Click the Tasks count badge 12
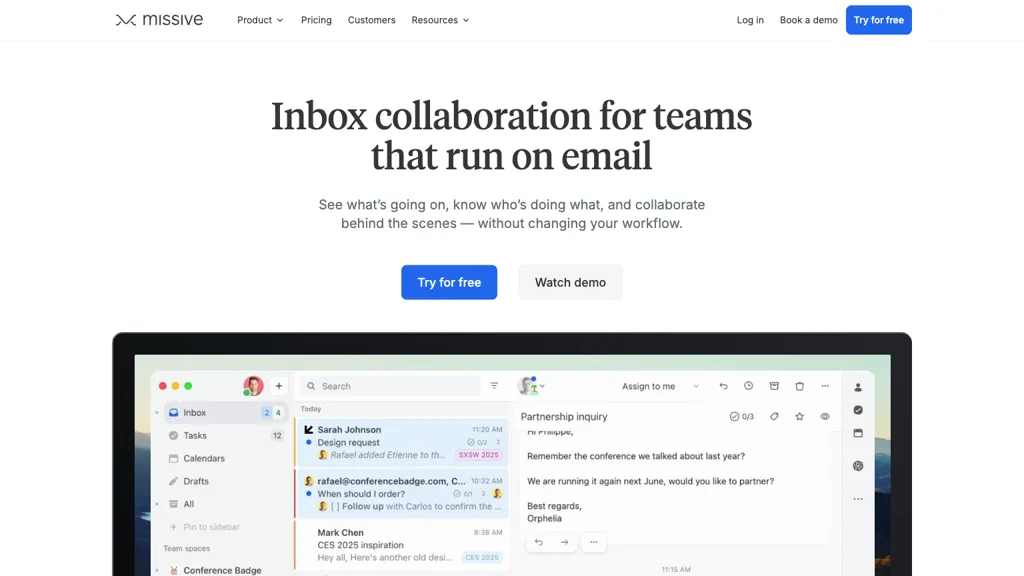The height and width of the screenshot is (576, 1024). click(278, 436)
